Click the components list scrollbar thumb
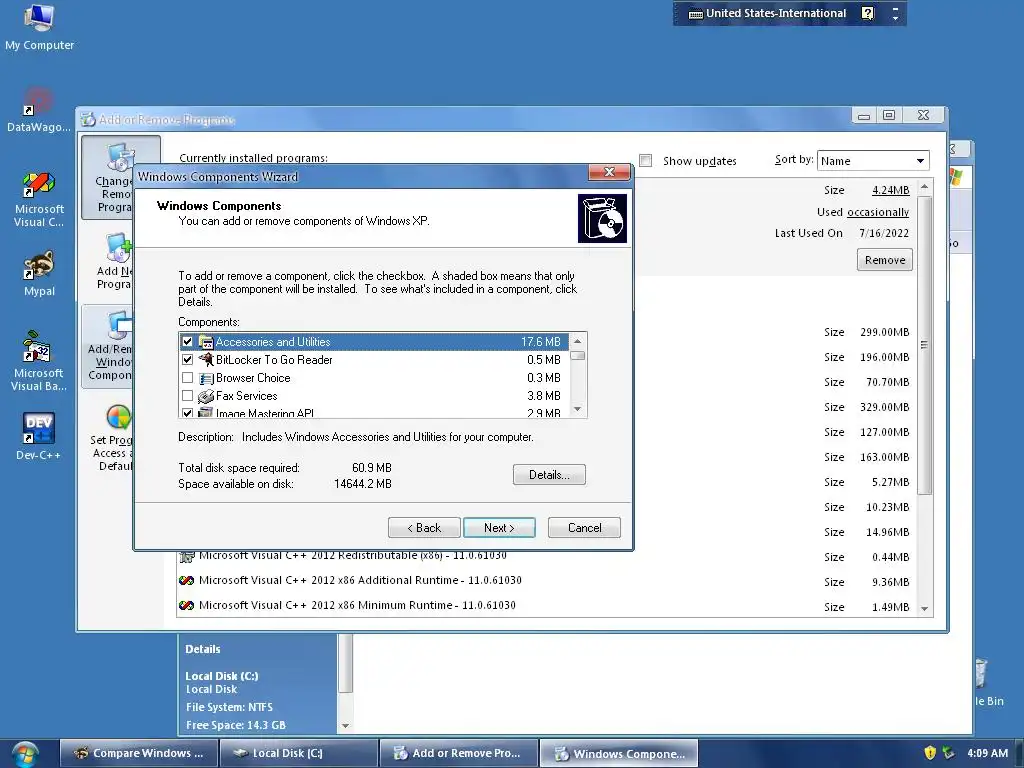This screenshot has width=1024, height=768. click(577, 356)
